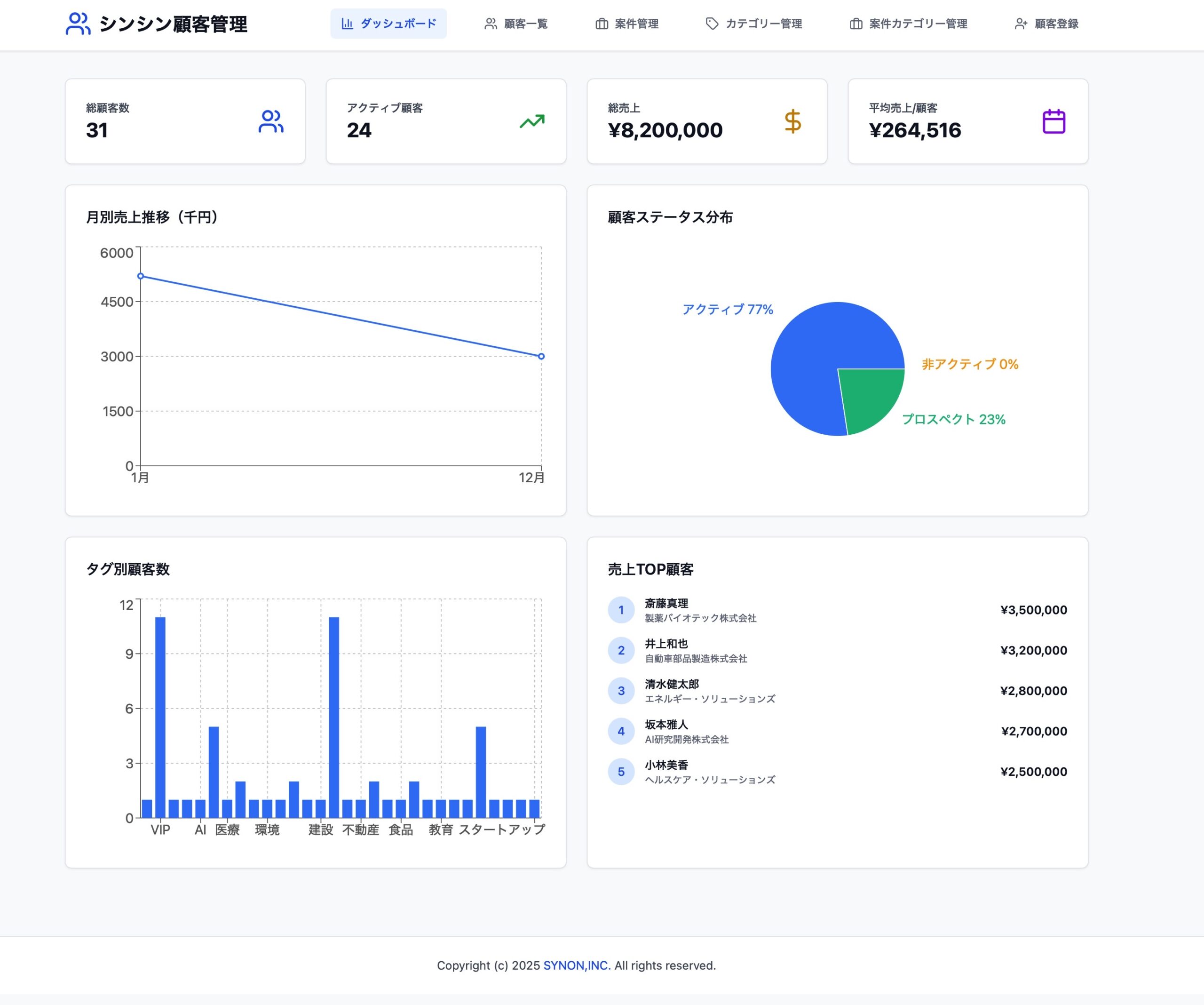This screenshot has width=1204, height=1005.
Task: Click the シンシン顧客管理 logo icon
Action: point(78,24)
